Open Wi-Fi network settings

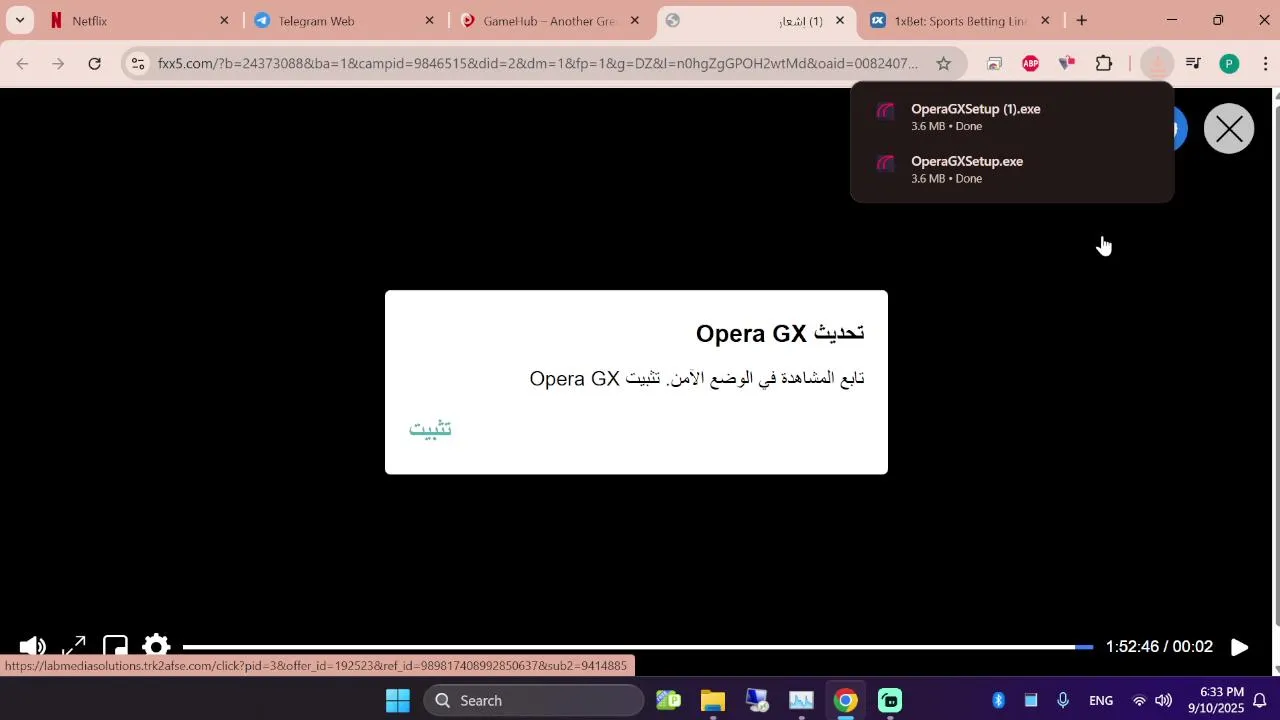(x=1139, y=700)
